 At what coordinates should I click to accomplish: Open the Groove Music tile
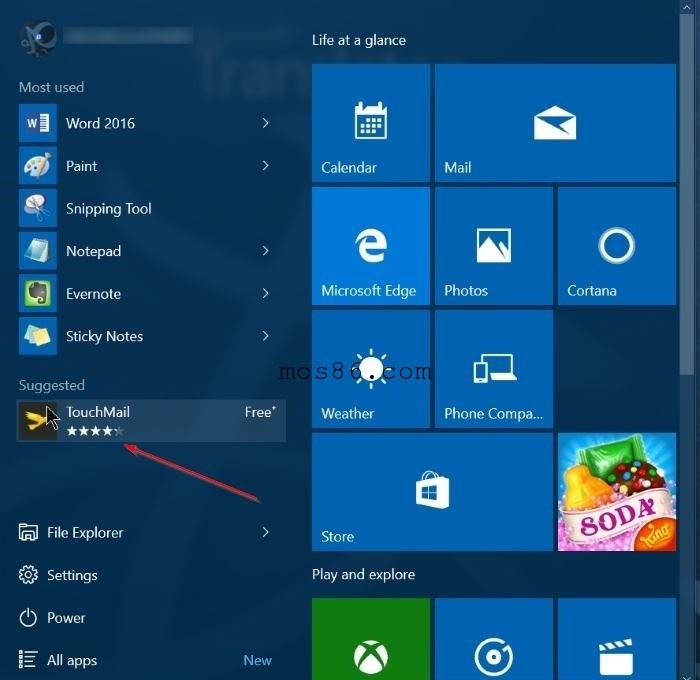point(494,639)
